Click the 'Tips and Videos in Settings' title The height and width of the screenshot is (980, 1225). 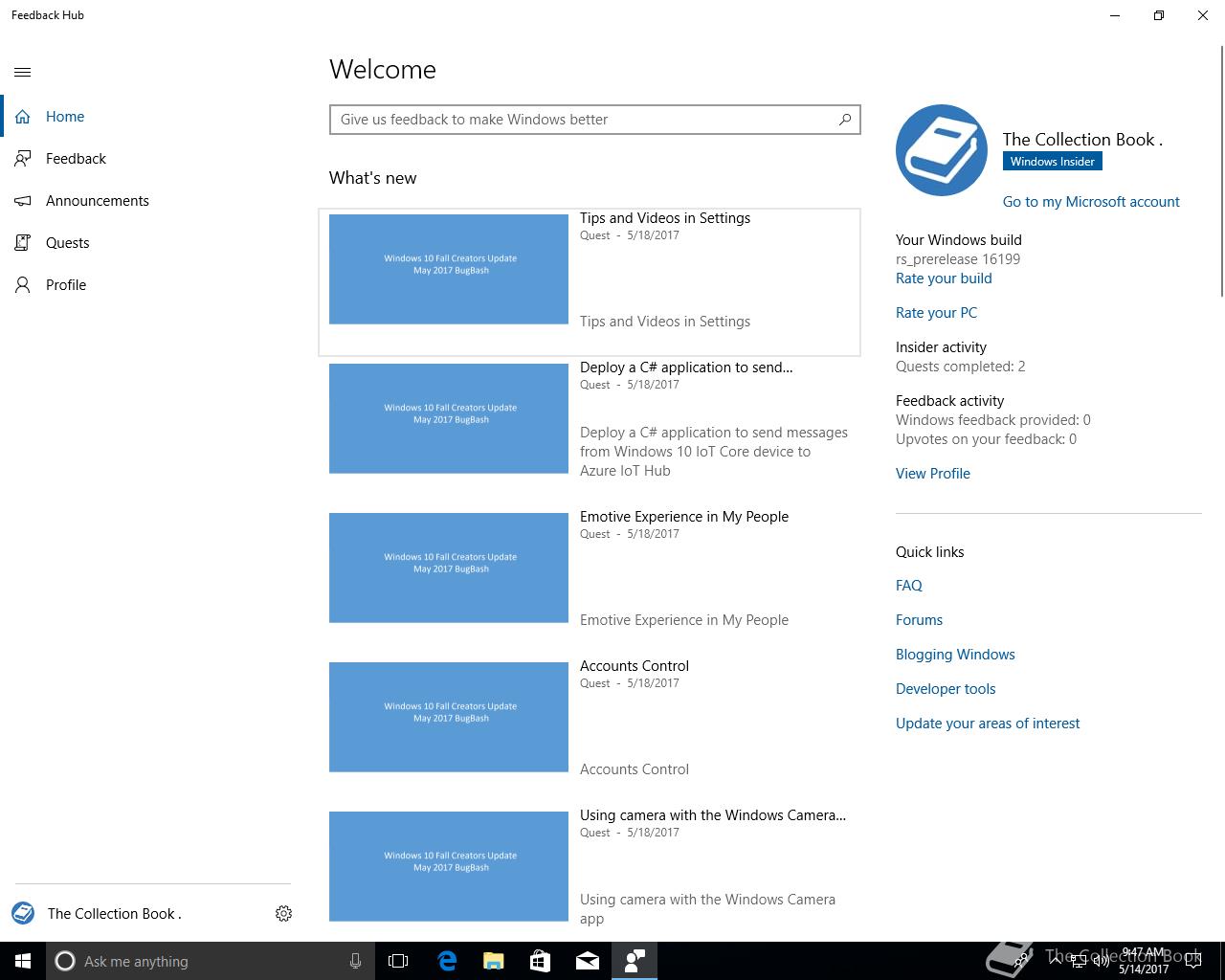pyautogui.click(x=665, y=218)
